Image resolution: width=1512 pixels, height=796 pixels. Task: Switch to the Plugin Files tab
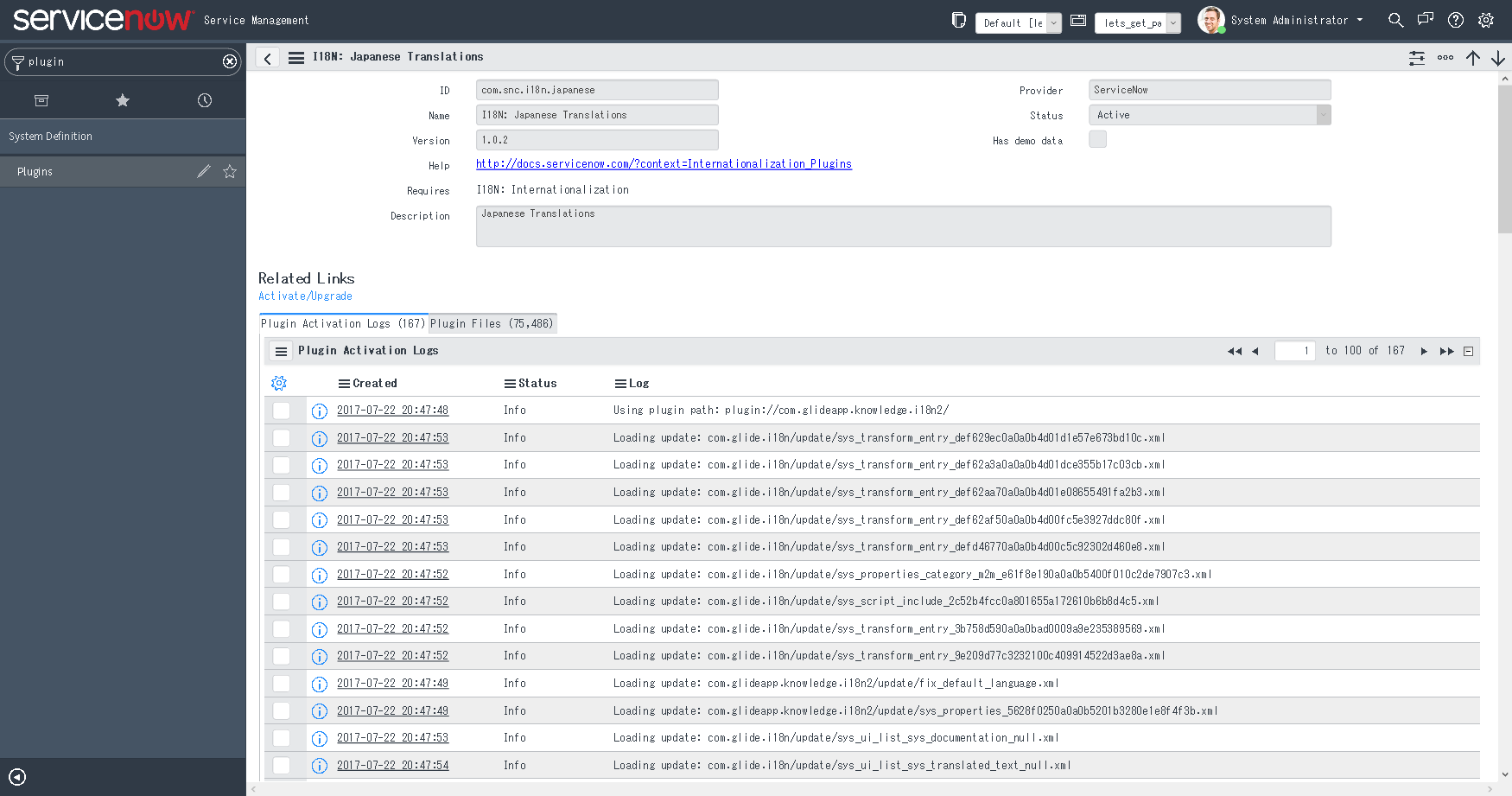[x=492, y=323]
